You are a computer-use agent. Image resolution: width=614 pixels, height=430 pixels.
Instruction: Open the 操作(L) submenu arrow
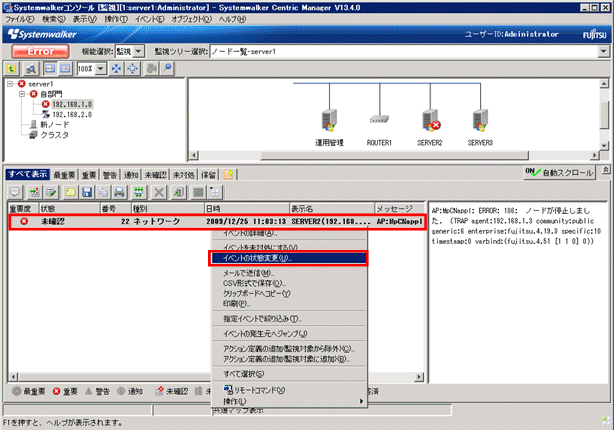361,401
